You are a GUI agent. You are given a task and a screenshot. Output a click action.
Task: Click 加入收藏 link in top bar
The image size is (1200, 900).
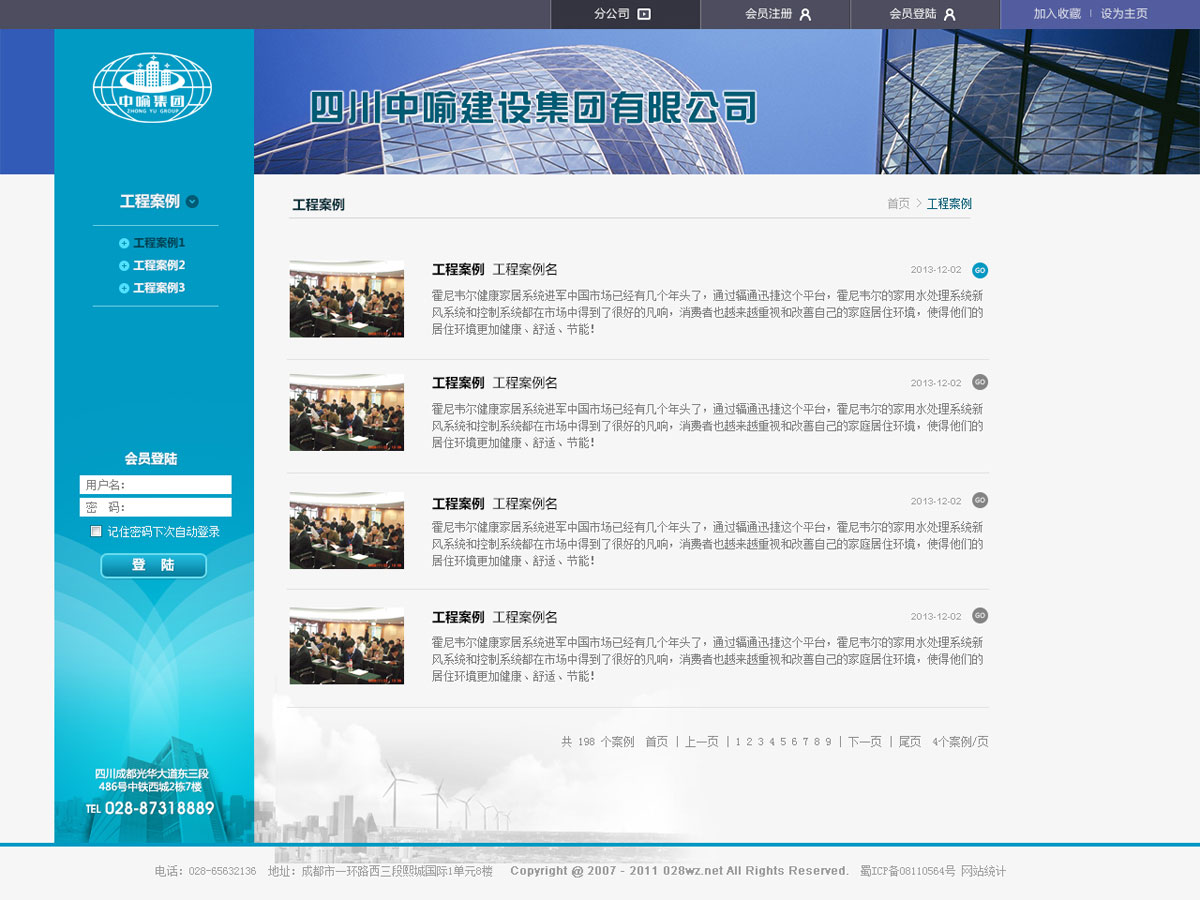point(1057,14)
